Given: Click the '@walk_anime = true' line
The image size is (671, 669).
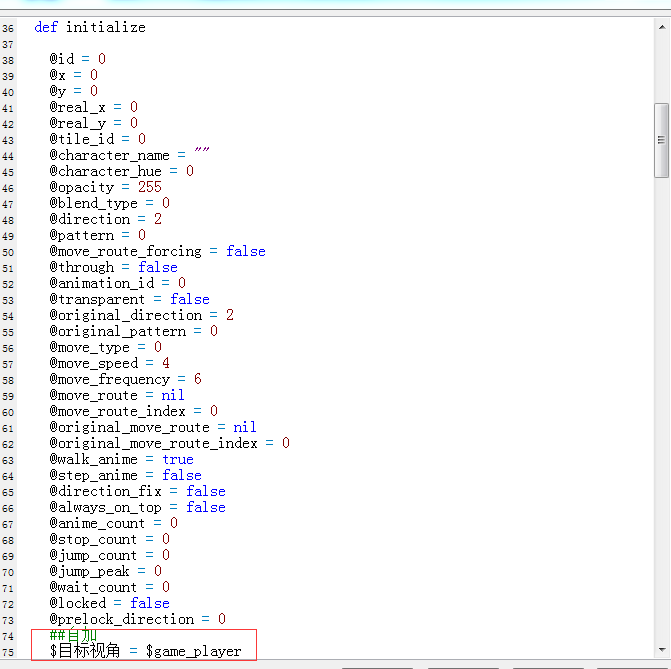Looking at the screenshot, I should click(122, 459).
